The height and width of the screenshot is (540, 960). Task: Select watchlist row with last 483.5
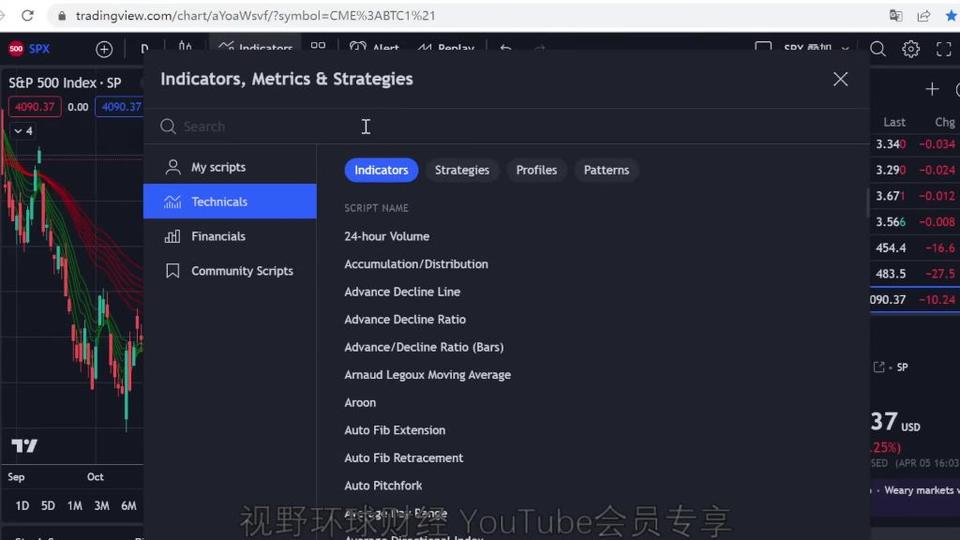pos(915,274)
